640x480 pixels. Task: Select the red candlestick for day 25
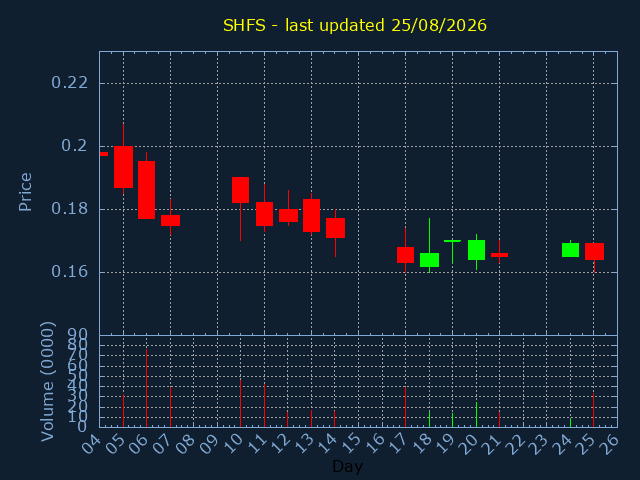point(594,251)
